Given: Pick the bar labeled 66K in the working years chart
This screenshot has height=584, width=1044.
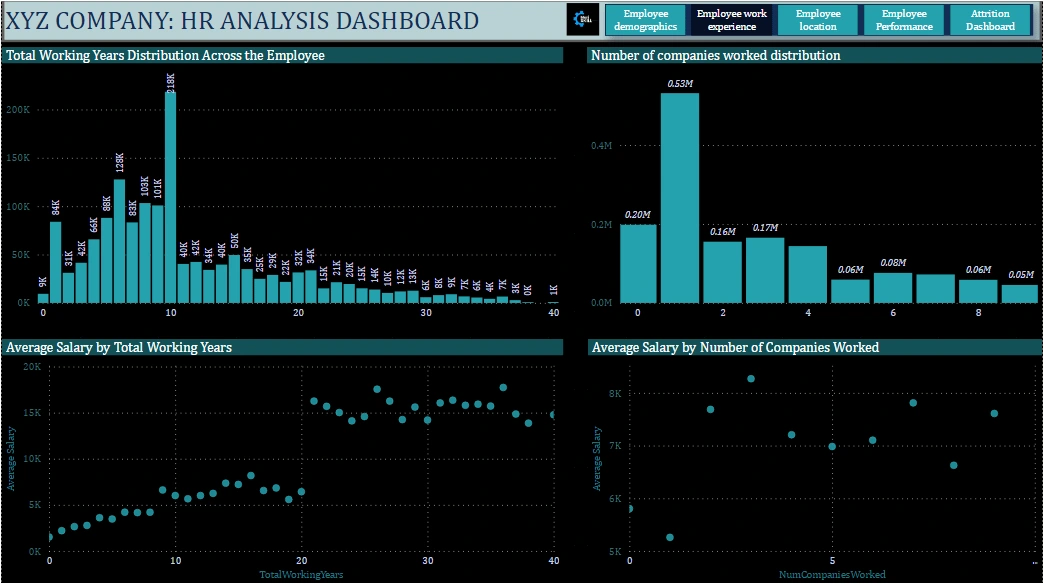Looking at the screenshot, I should click(x=94, y=271).
